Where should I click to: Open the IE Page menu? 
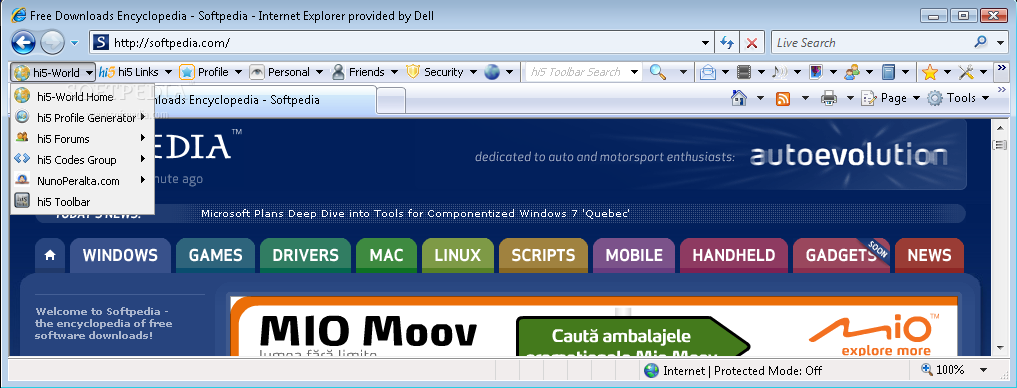(891, 98)
